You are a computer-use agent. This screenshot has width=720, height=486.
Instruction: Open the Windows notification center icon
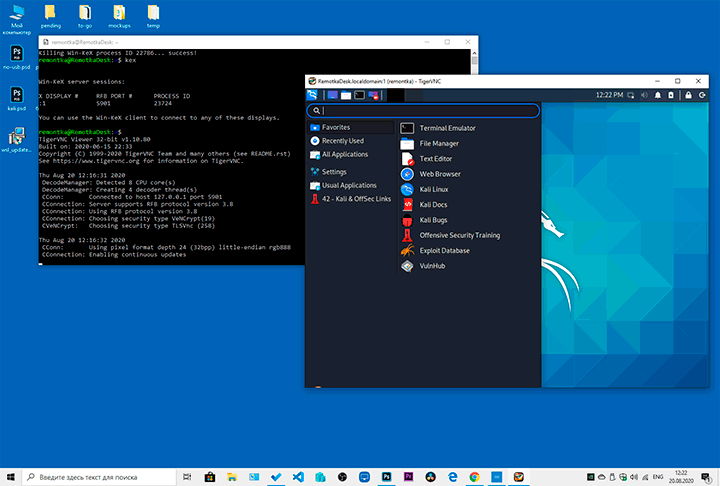coord(706,477)
